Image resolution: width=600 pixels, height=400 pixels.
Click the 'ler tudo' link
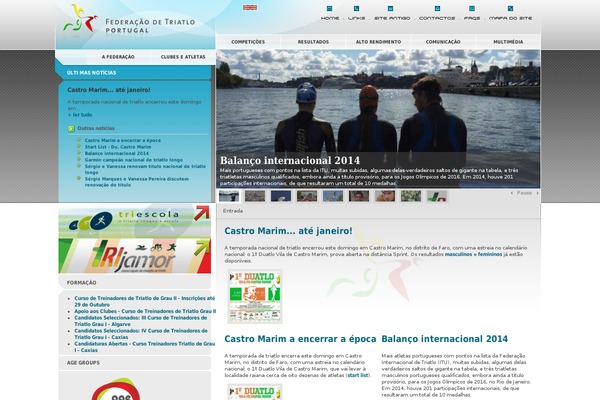80,115
